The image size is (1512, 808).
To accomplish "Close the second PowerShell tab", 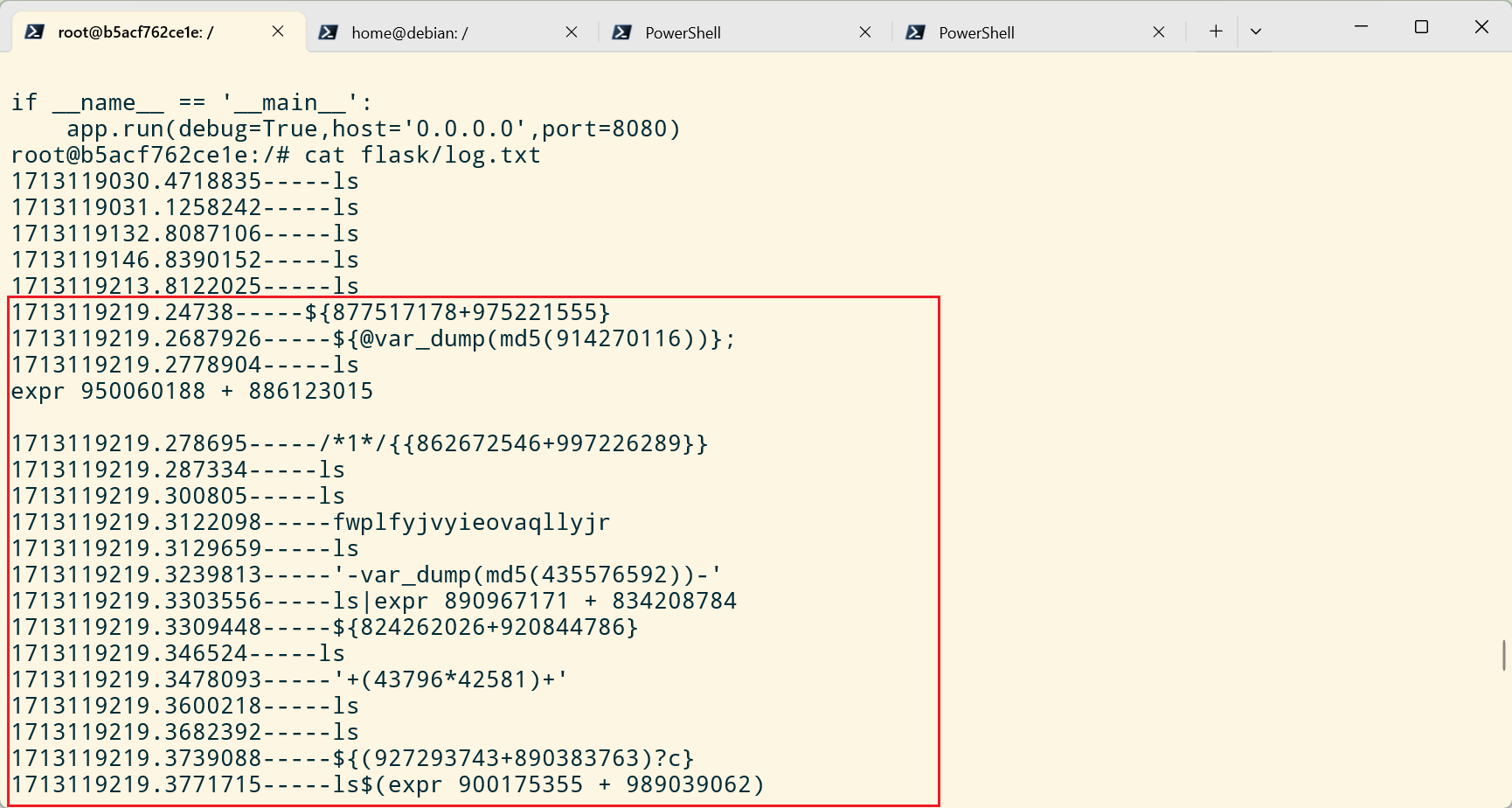I will pyautogui.click(x=1159, y=32).
